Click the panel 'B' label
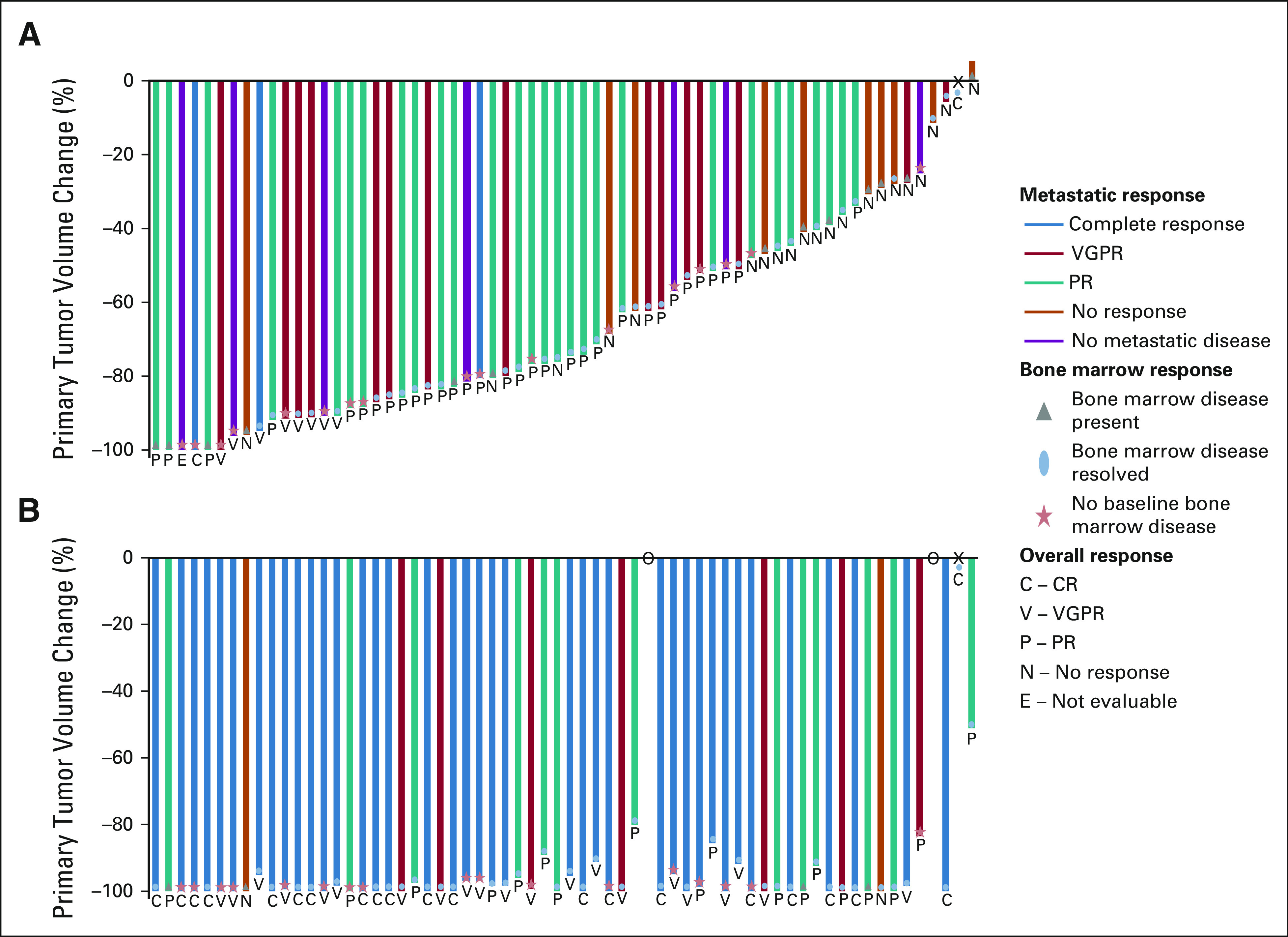 pos(29,510)
